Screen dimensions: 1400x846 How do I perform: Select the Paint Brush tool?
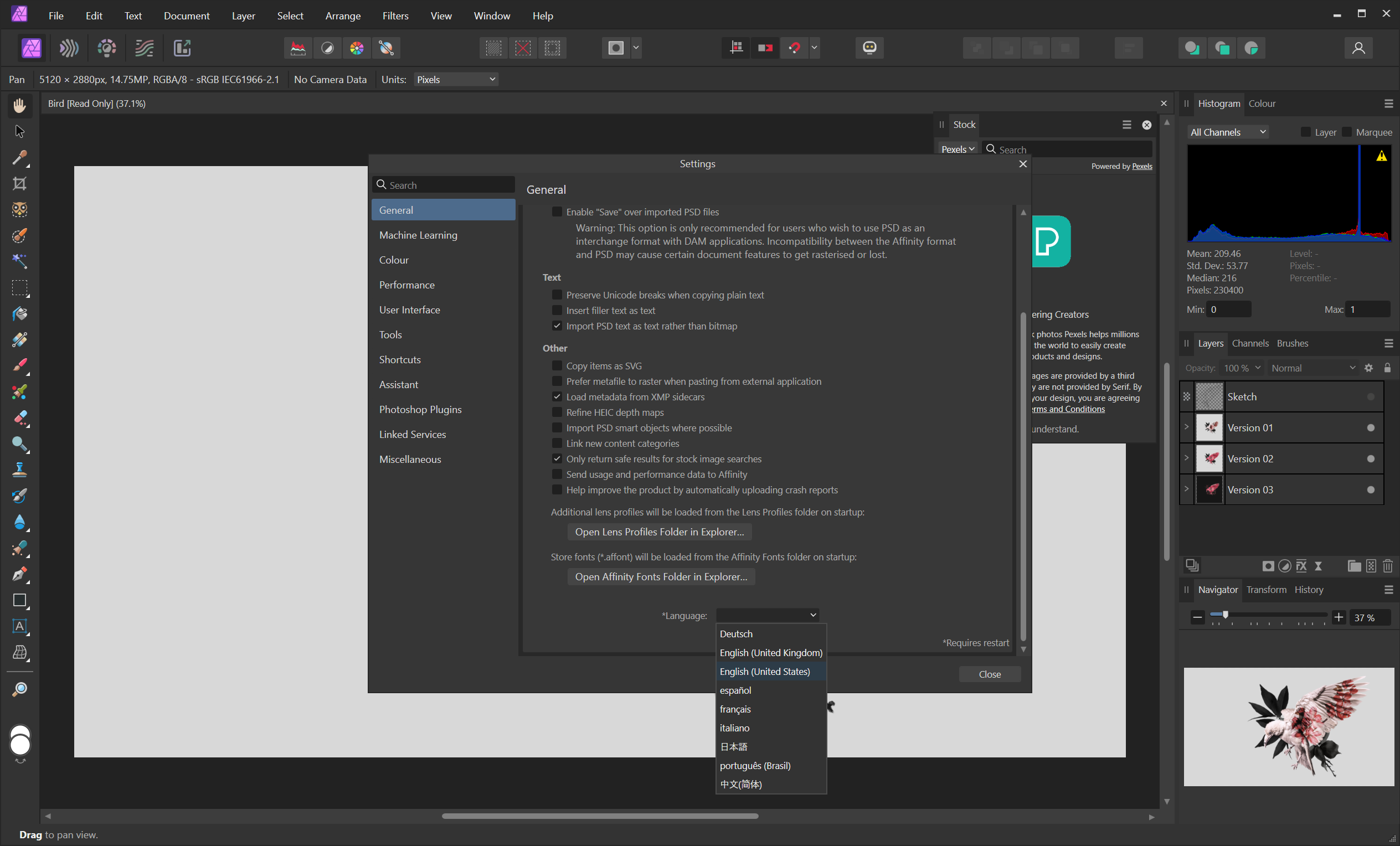tap(19, 365)
